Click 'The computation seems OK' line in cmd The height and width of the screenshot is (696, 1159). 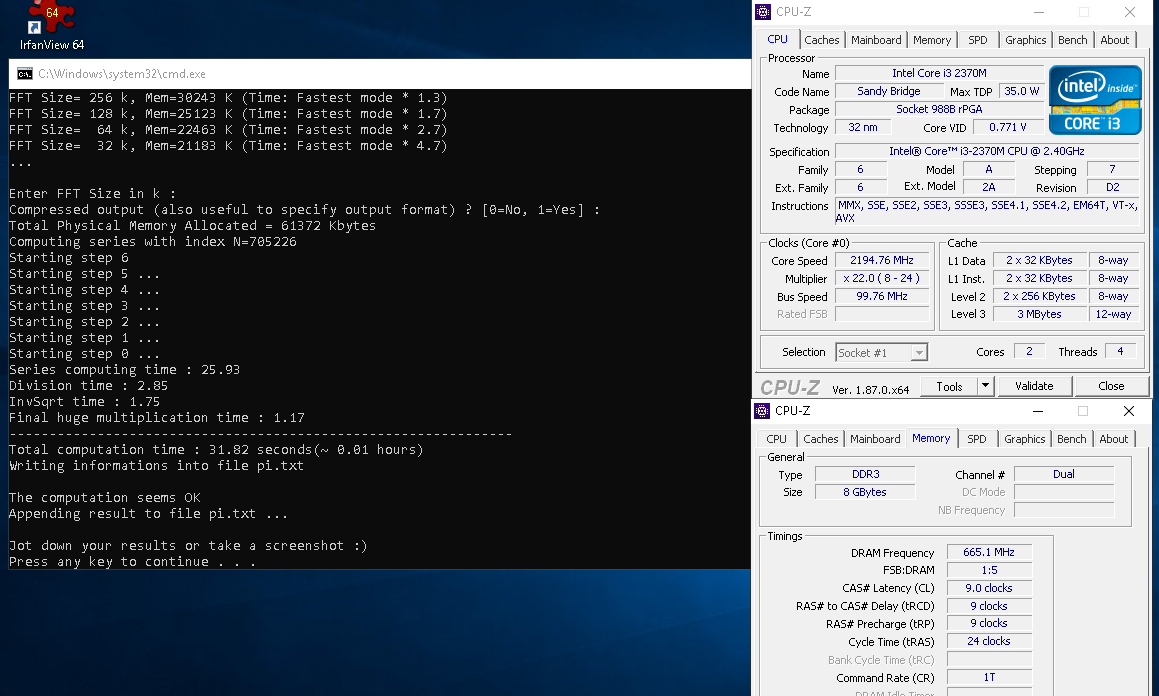point(104,498)
